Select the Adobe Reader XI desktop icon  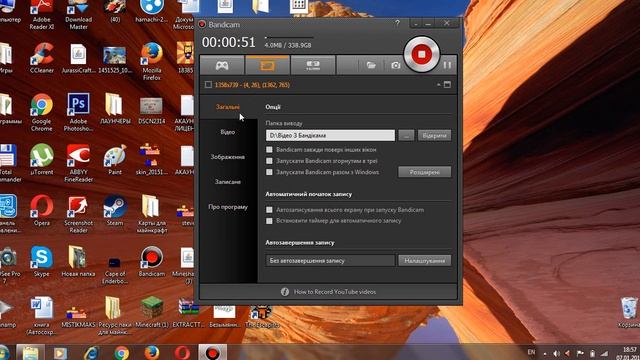tap(42, 15)
